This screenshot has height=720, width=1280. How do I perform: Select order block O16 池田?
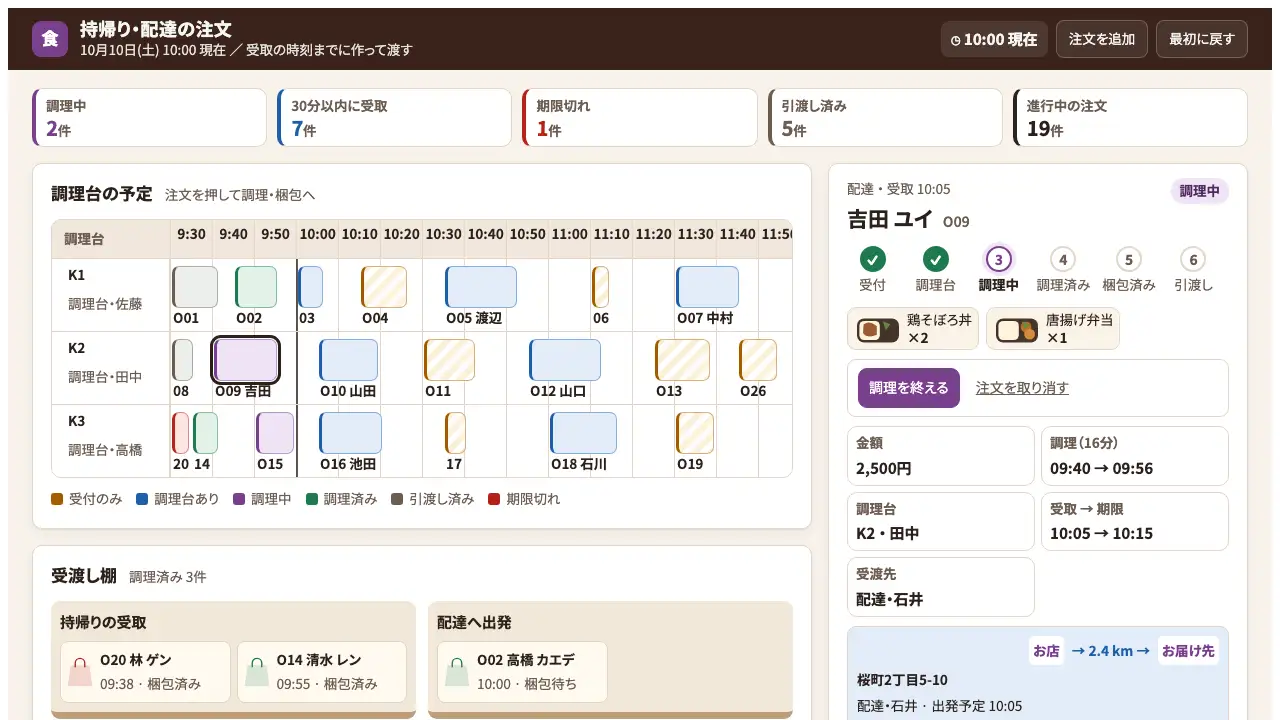tap(350, 433)
